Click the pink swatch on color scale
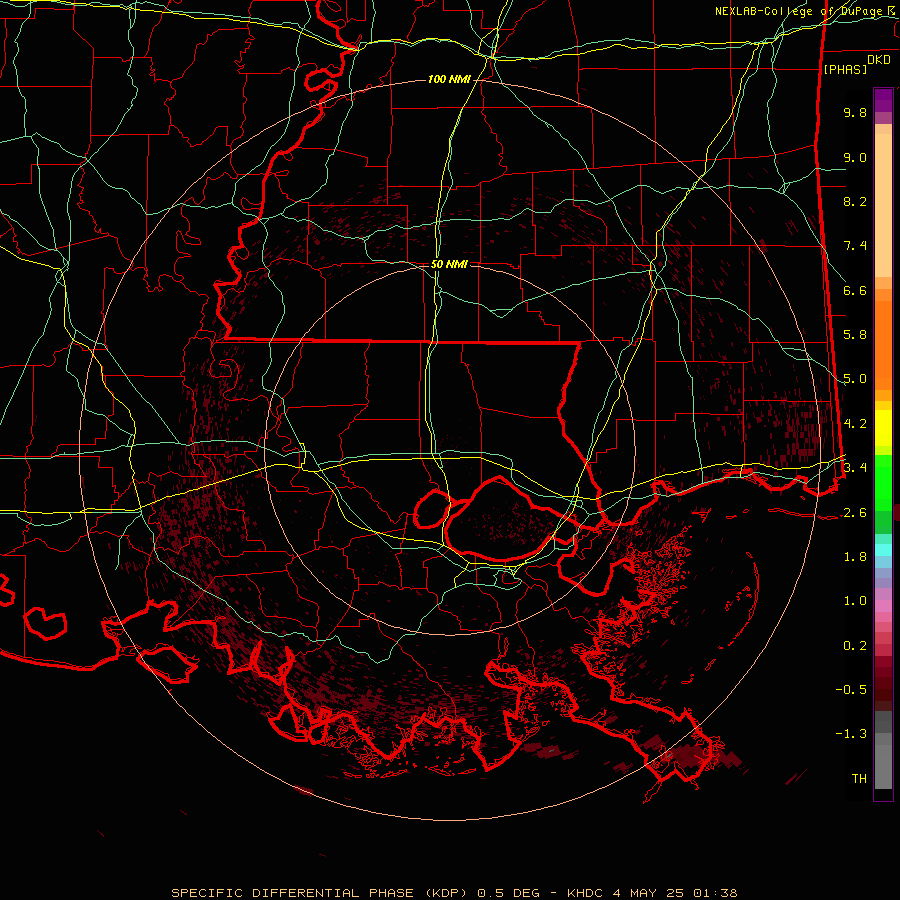 pos(883,606)
